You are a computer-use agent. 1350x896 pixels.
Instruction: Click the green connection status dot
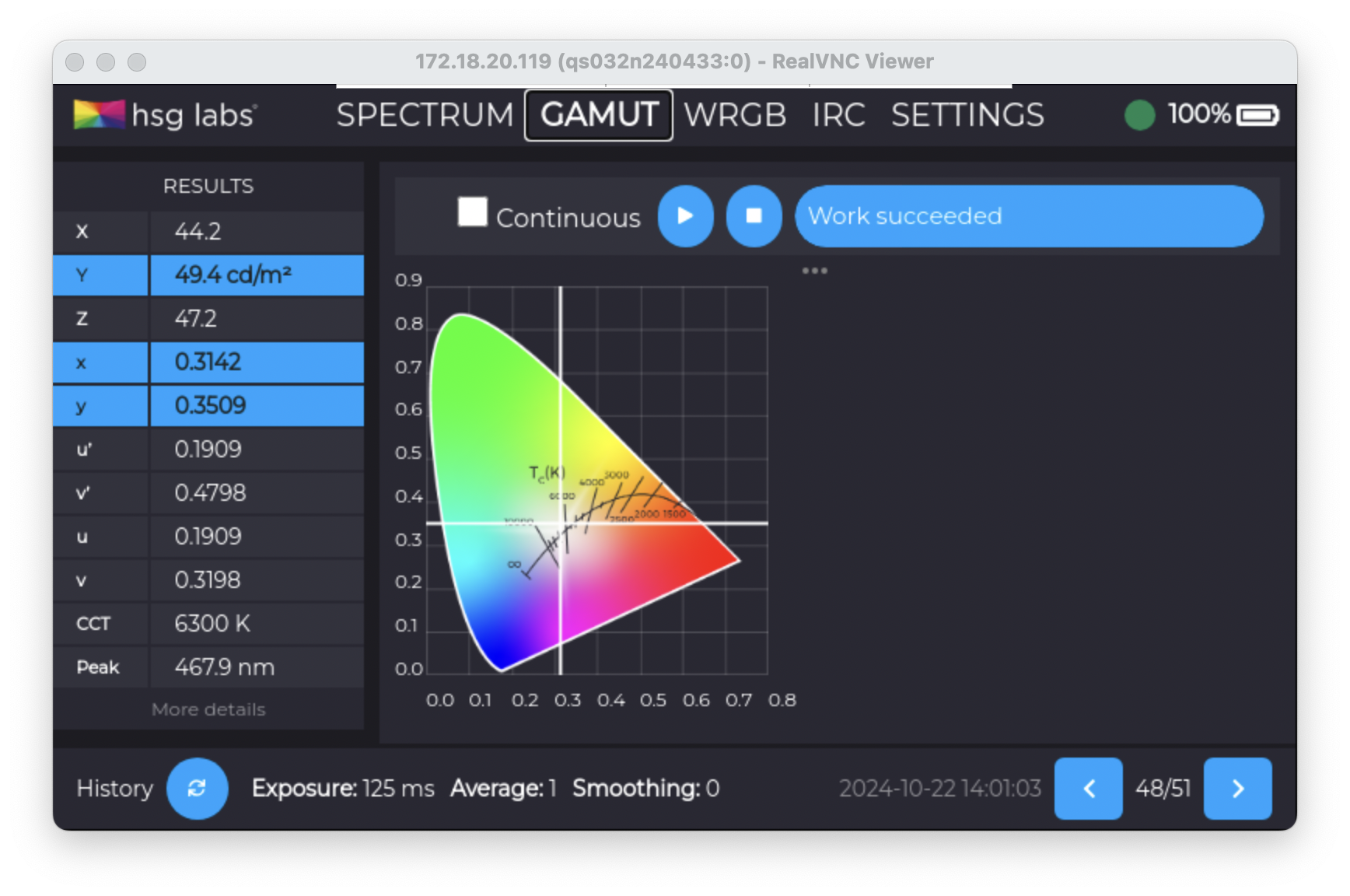[x=1140, y=115]
